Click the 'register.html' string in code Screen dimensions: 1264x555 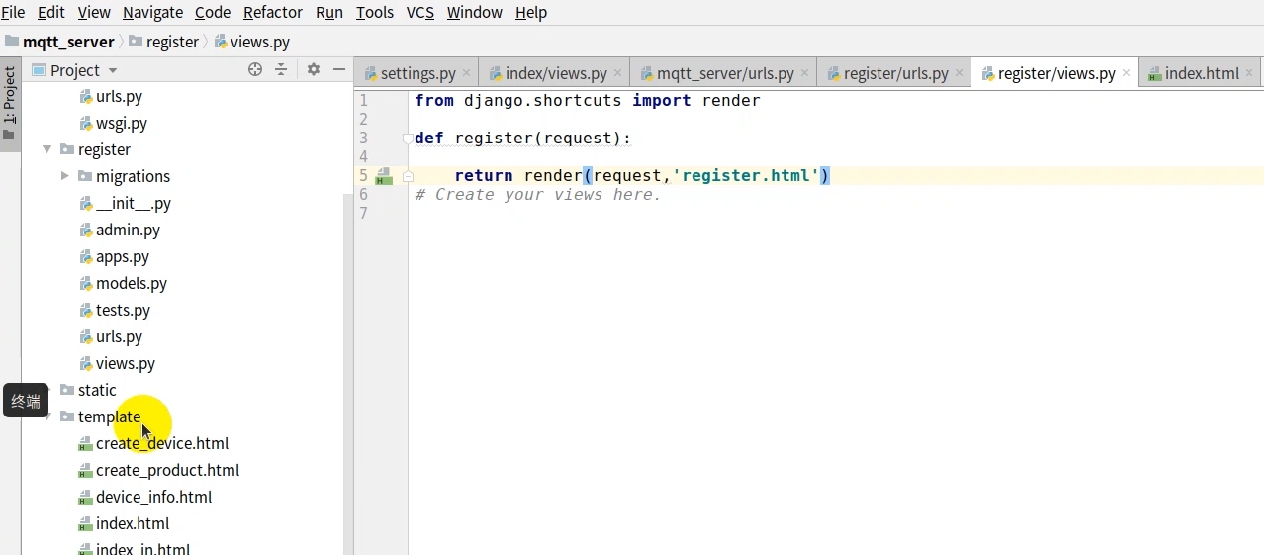pos(746,176)
